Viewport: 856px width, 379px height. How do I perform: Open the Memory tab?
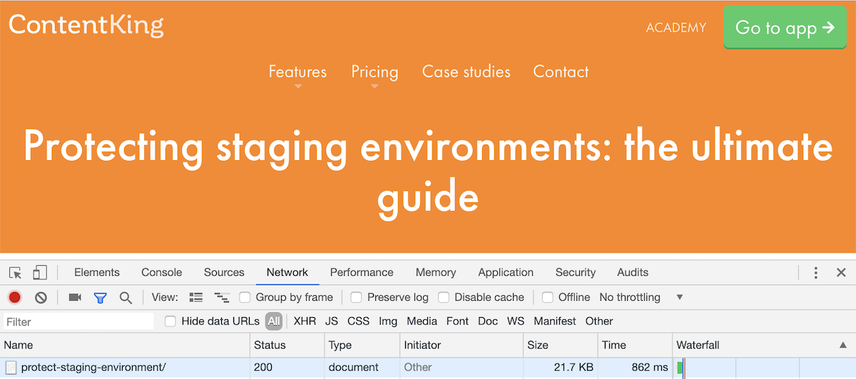(436, 273)
